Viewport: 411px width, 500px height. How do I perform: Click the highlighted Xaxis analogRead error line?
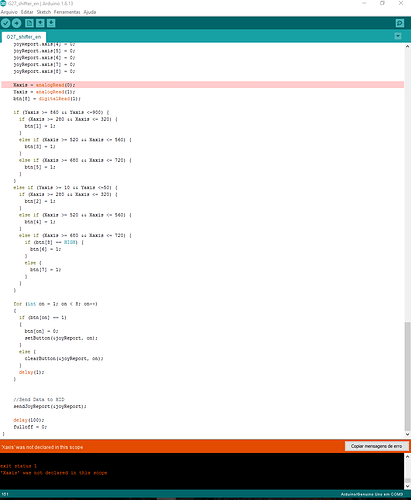point(203,85)
